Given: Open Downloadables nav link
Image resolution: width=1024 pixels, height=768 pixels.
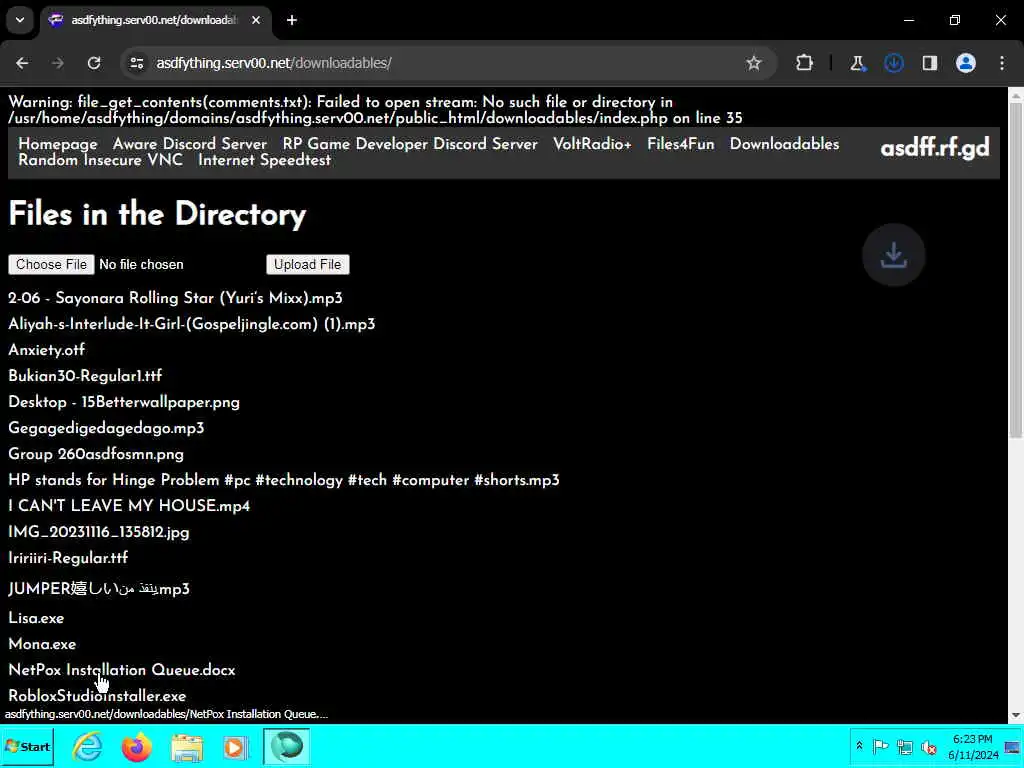Looking at the screenshot, I should [784, 144].
